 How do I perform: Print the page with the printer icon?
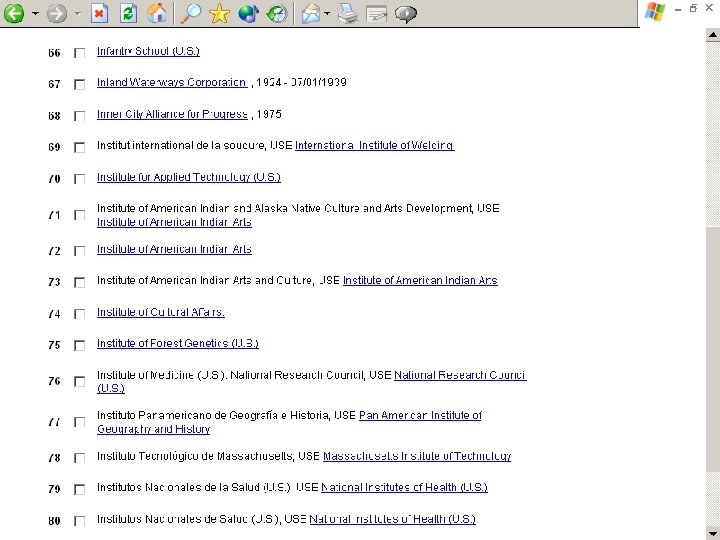[x=348, y=13]
